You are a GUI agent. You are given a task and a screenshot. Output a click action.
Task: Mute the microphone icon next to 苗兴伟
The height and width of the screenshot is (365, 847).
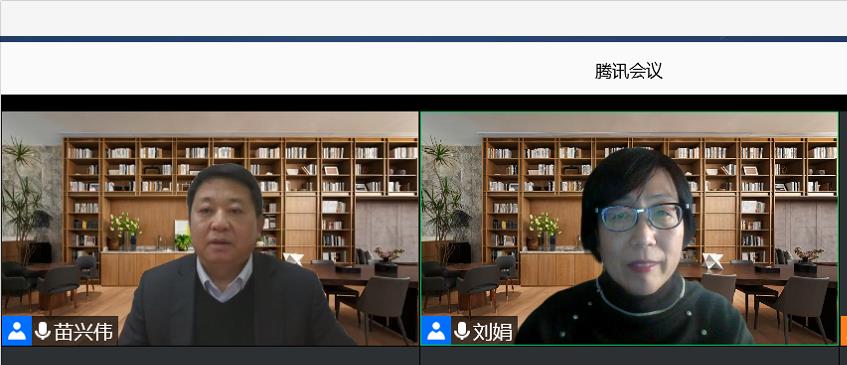42,331
